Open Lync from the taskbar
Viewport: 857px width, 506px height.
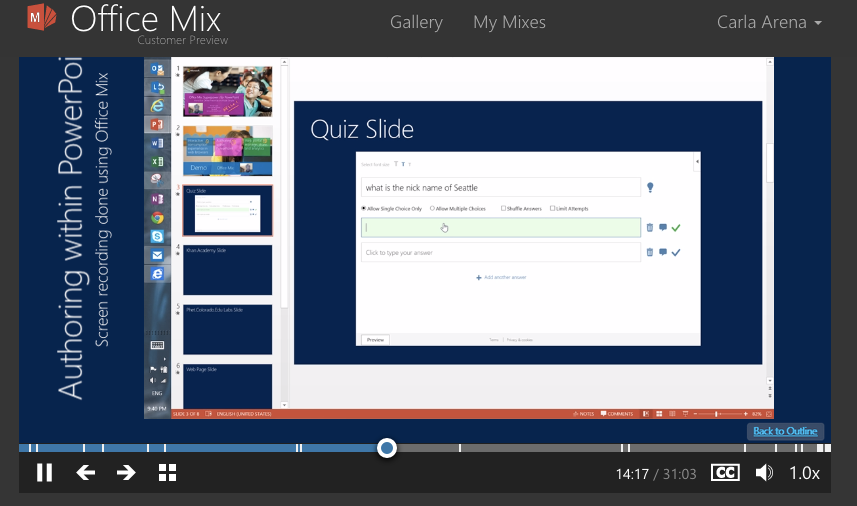157,87
